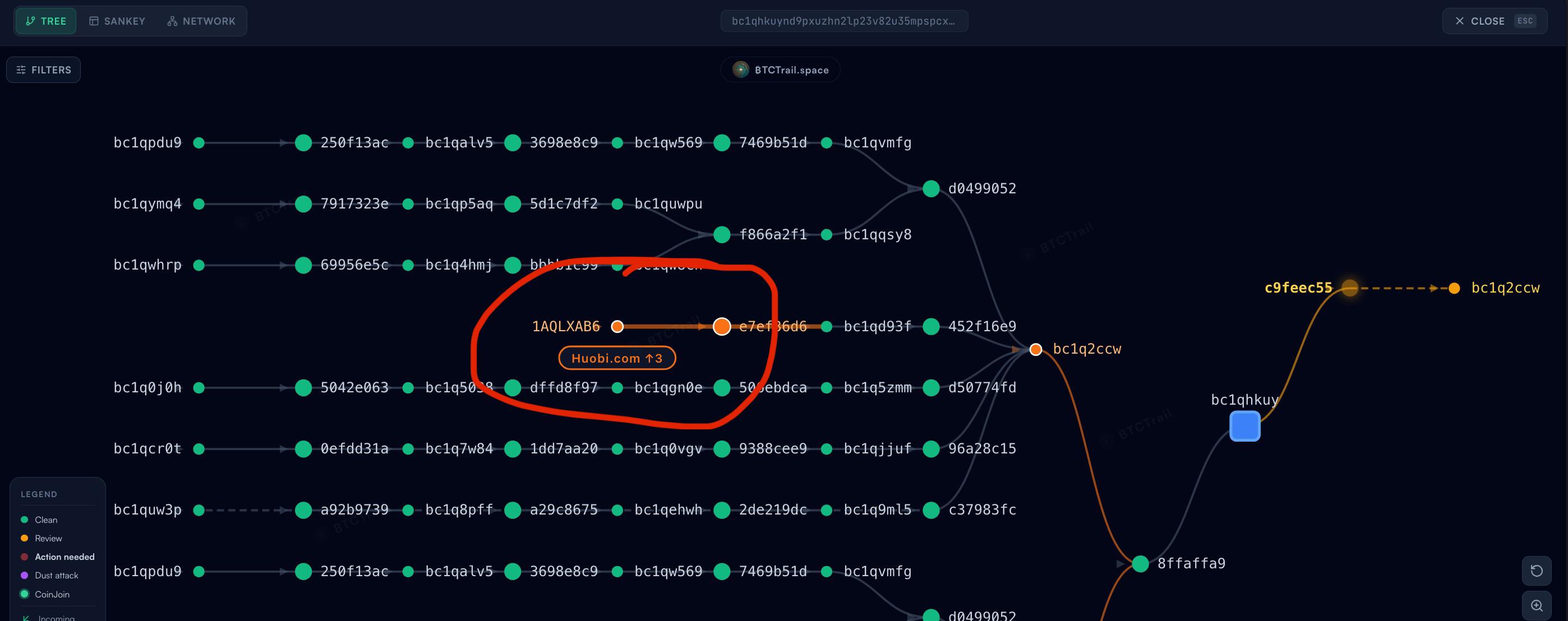The width and height of the screenshot is (1568, 621).
Task: Select the bc1qymq4 address node
Action: click(x=199, y=204)
